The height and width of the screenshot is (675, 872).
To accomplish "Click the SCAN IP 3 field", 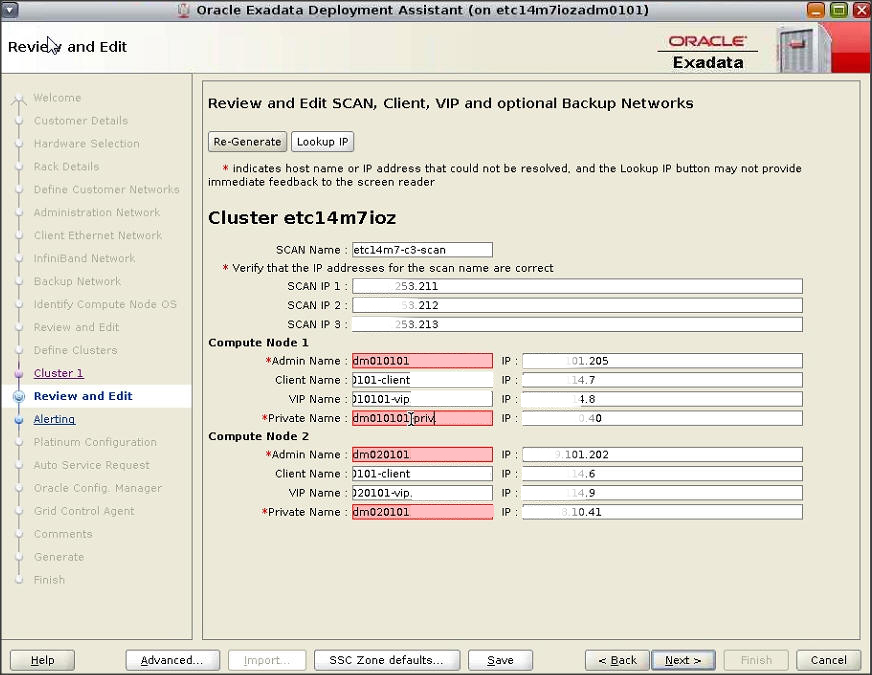I will click(577, 324).
